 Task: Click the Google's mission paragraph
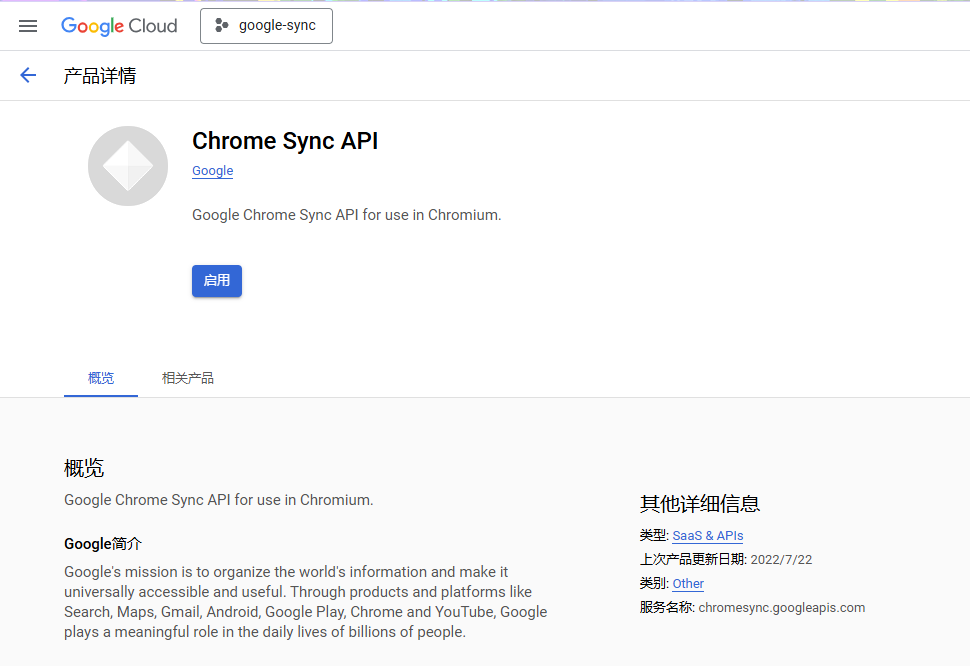(x=306, y=602)
